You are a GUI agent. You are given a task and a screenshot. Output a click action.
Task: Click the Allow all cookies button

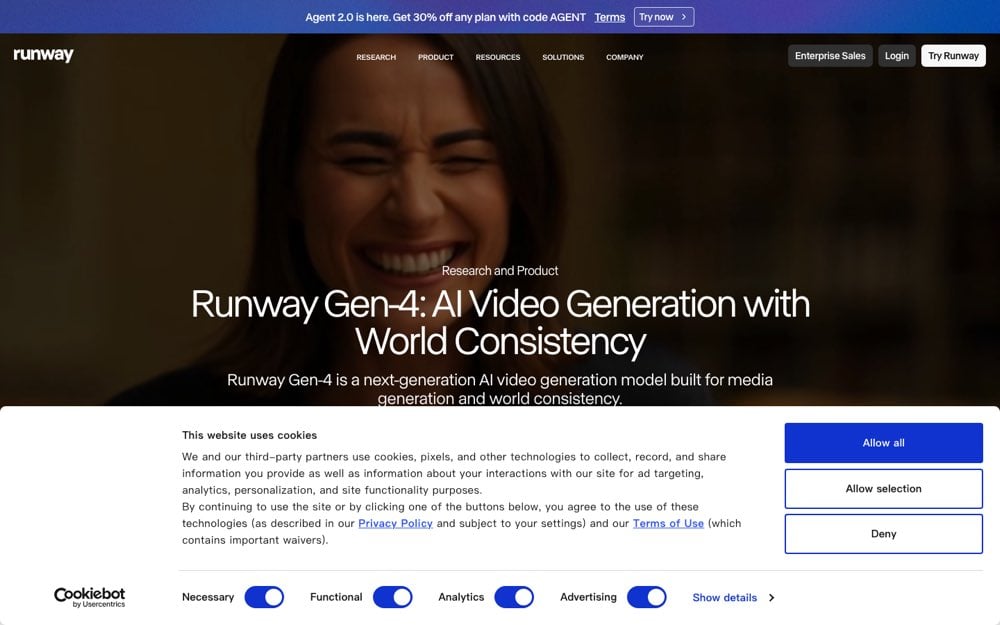[x=883, y=443]
